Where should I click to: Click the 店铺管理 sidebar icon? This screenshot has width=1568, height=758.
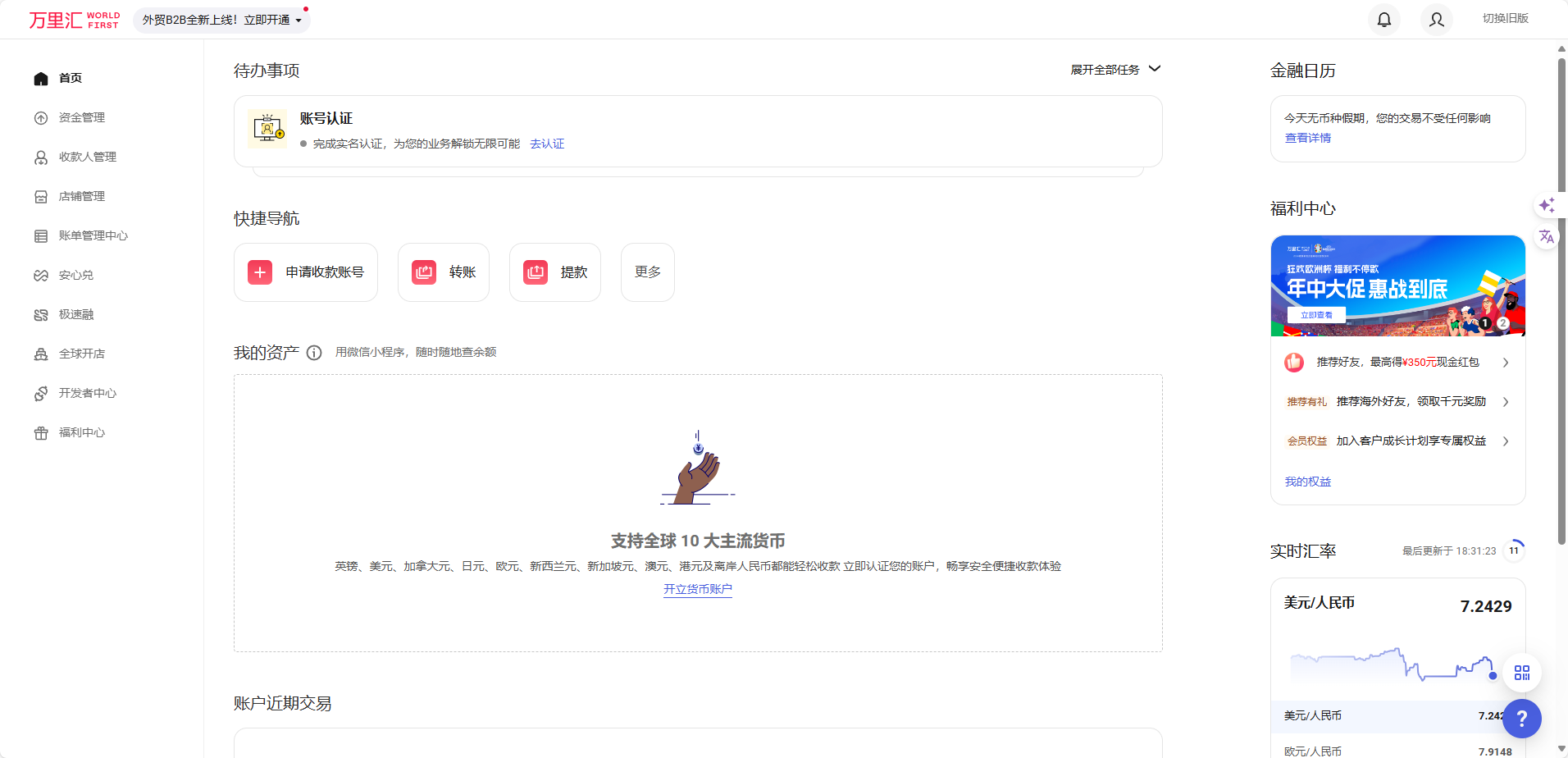(41, 196)
